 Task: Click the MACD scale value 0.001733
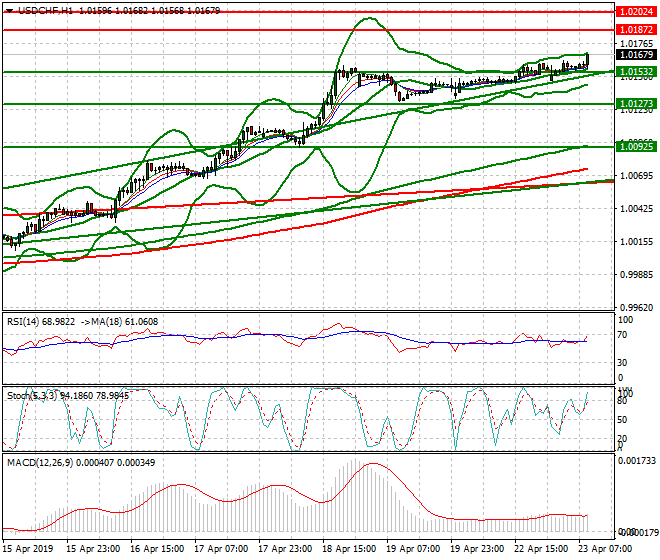click(x=636, y=461)
